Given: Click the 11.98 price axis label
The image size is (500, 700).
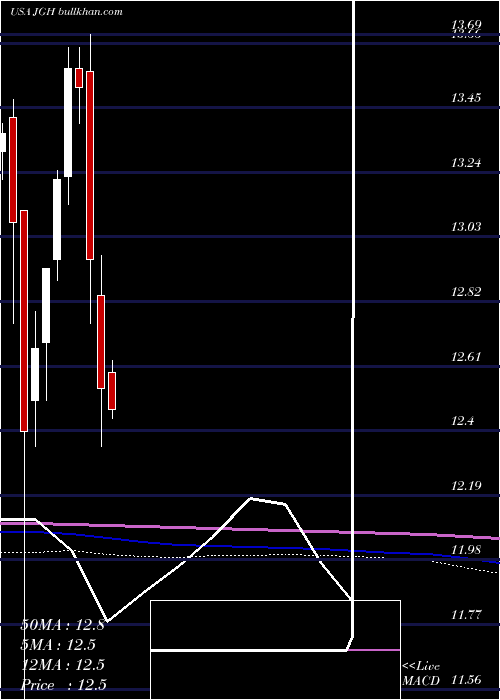Looking at the screenshot, I should (466, 550).
